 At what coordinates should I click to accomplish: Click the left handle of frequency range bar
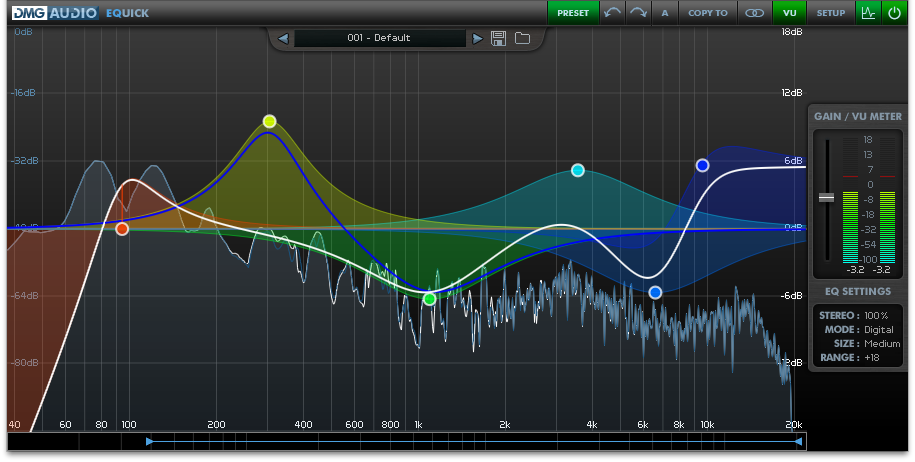tap(149, 442)
